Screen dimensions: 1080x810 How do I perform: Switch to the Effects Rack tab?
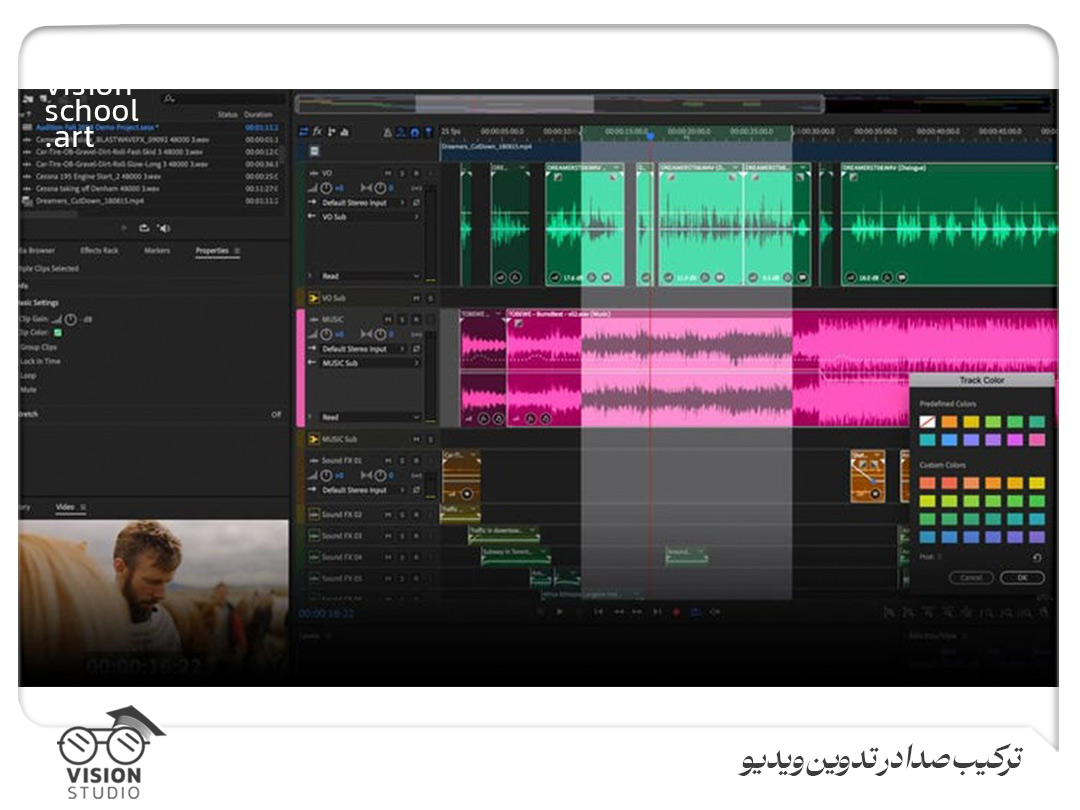99,251
